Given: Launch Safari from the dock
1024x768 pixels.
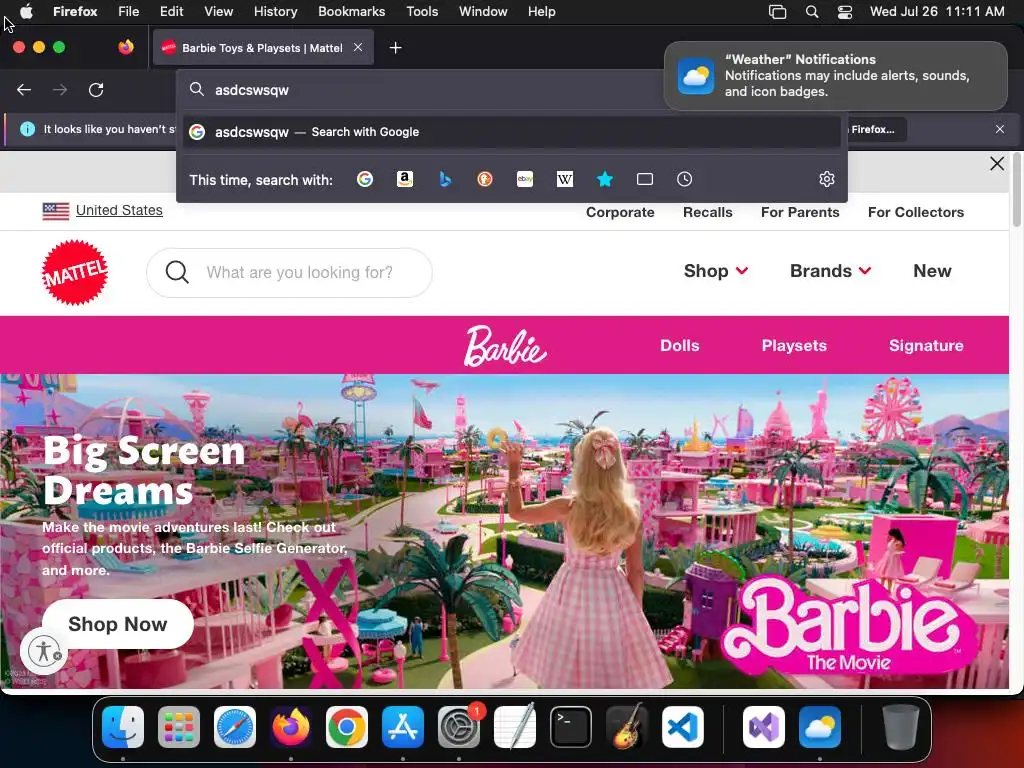Looking at the screenshot, I should 235,727.
